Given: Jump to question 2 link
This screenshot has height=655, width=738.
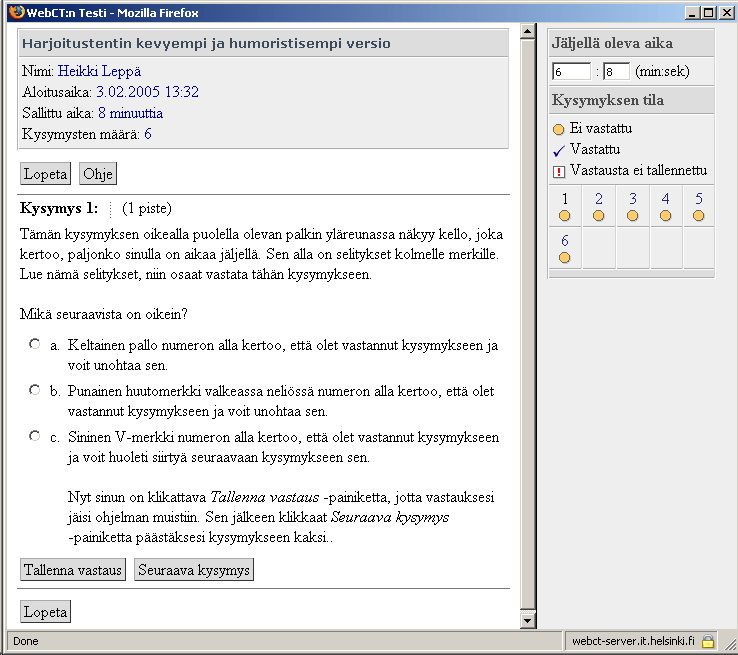Looking at the screenshot, I should (599, 199).
